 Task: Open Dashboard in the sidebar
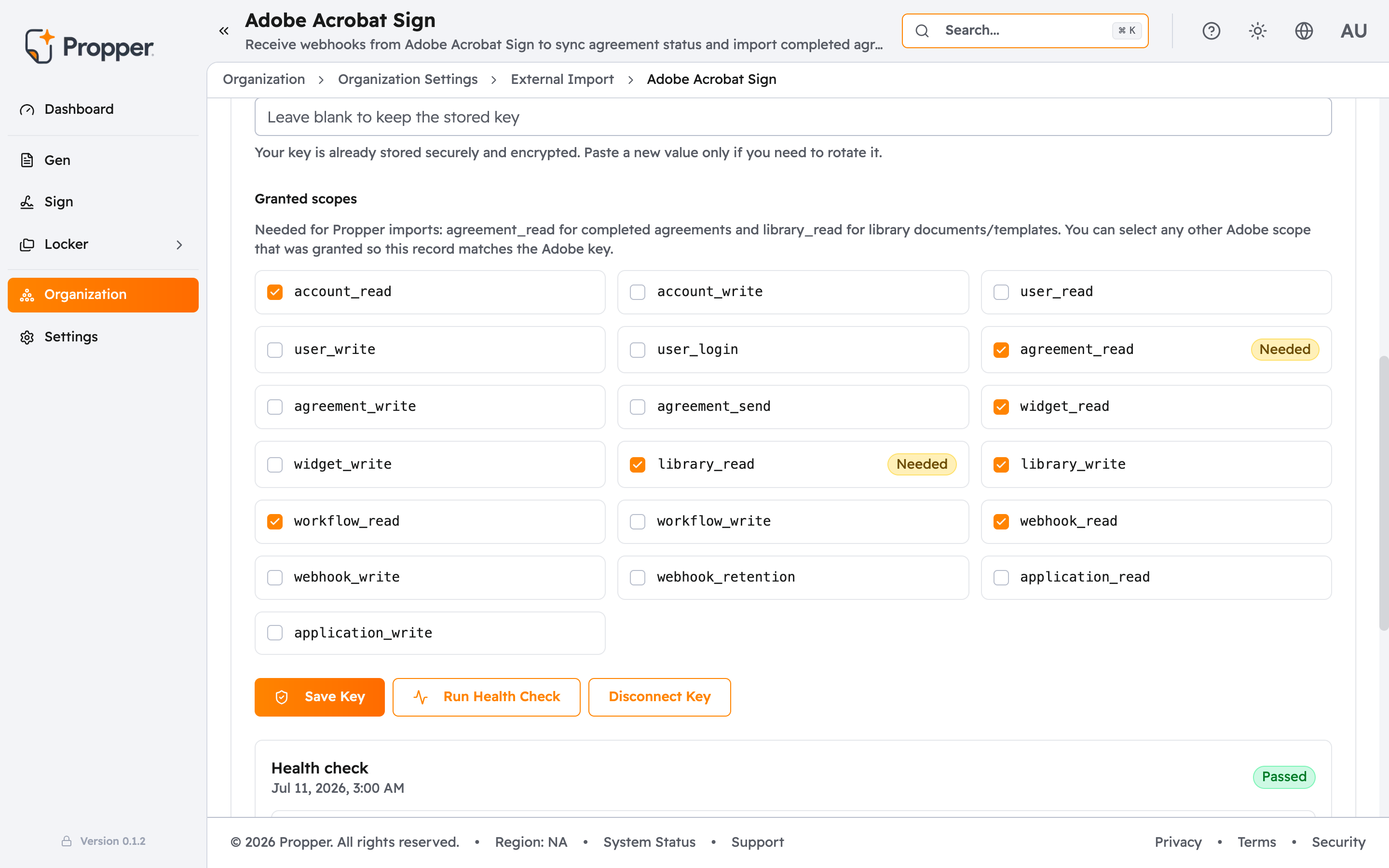pos(103,109)
